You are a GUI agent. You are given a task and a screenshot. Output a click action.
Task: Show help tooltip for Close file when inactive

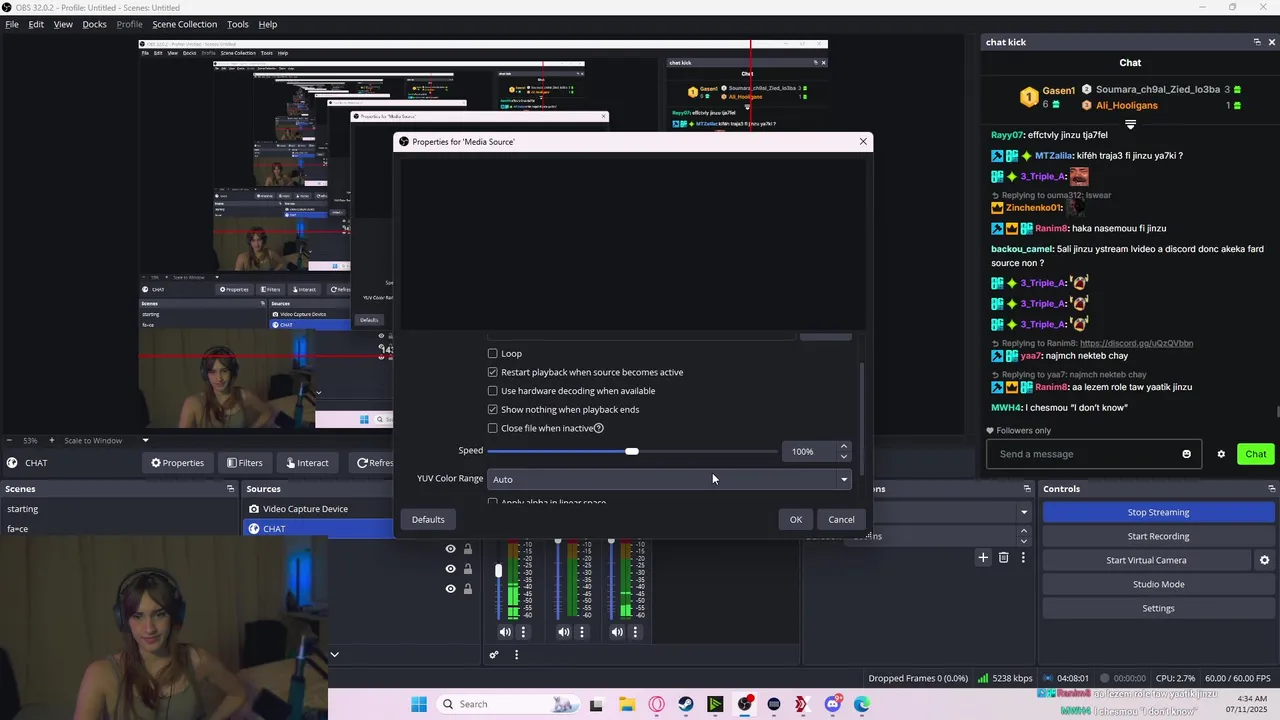[599, 428]
